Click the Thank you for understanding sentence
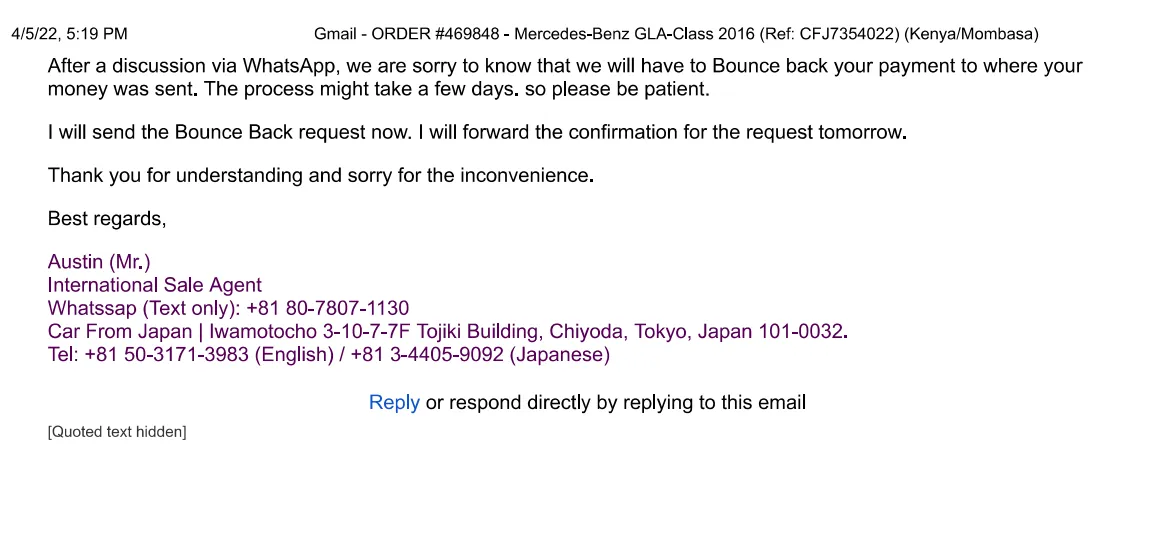The height and width of the screenshot is (549, 1155). (x=320, y=176)
